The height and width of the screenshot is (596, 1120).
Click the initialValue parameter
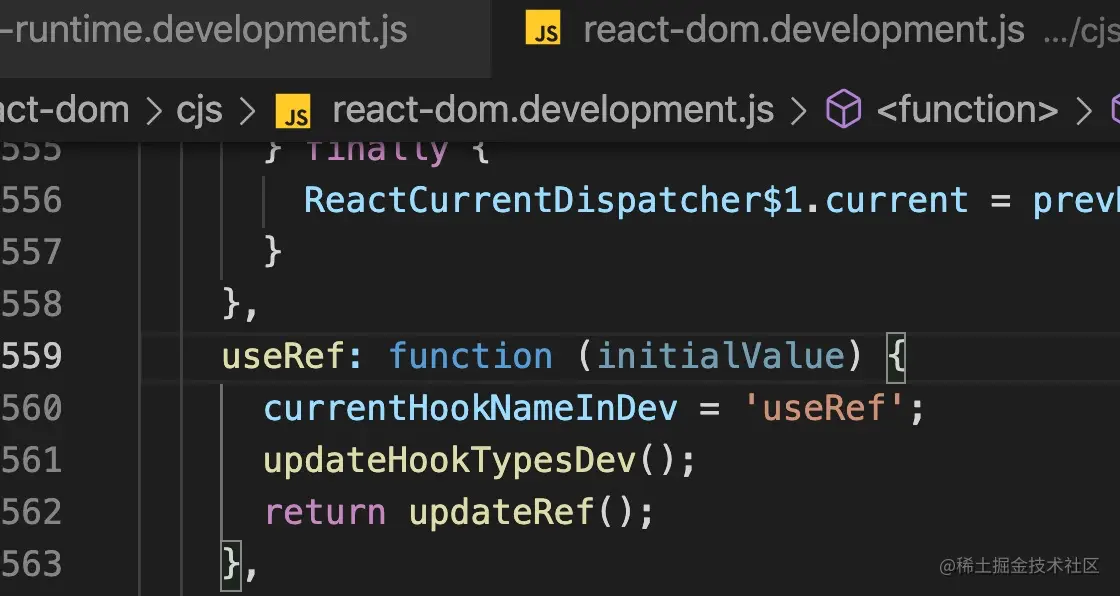(x=721, y=357)
